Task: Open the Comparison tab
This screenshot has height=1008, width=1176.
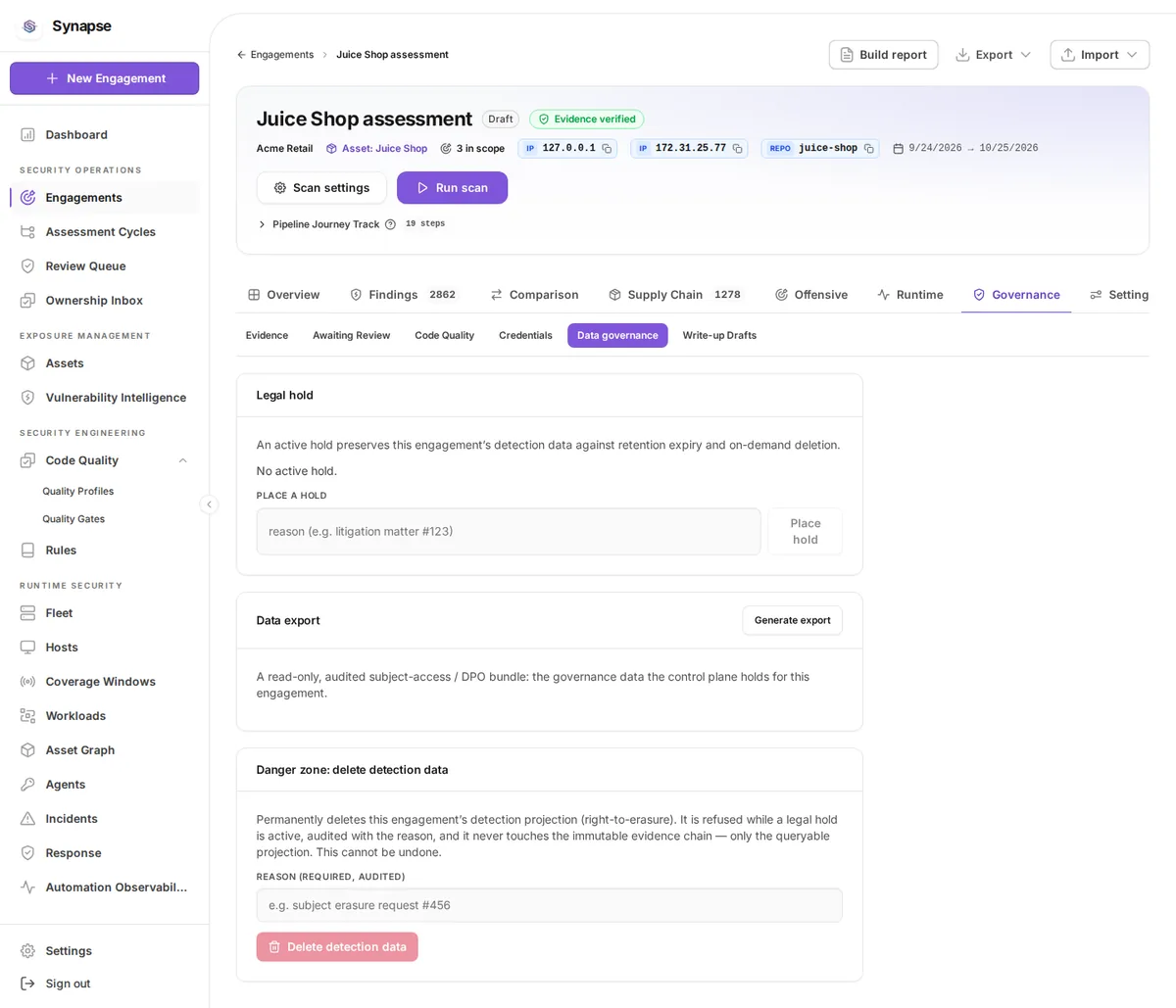Action: pyautogui.click(x=534, y=295)
